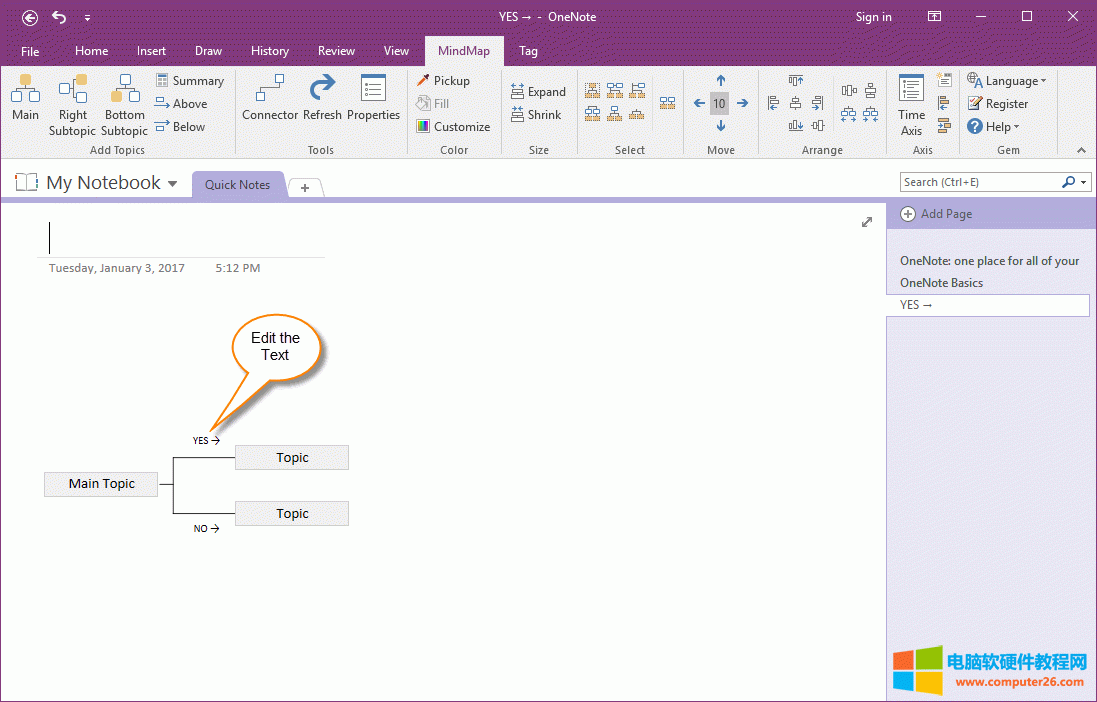Select the Pickup color tool
The height and width of the screenshot is (702, 1097).
point(443,81)
